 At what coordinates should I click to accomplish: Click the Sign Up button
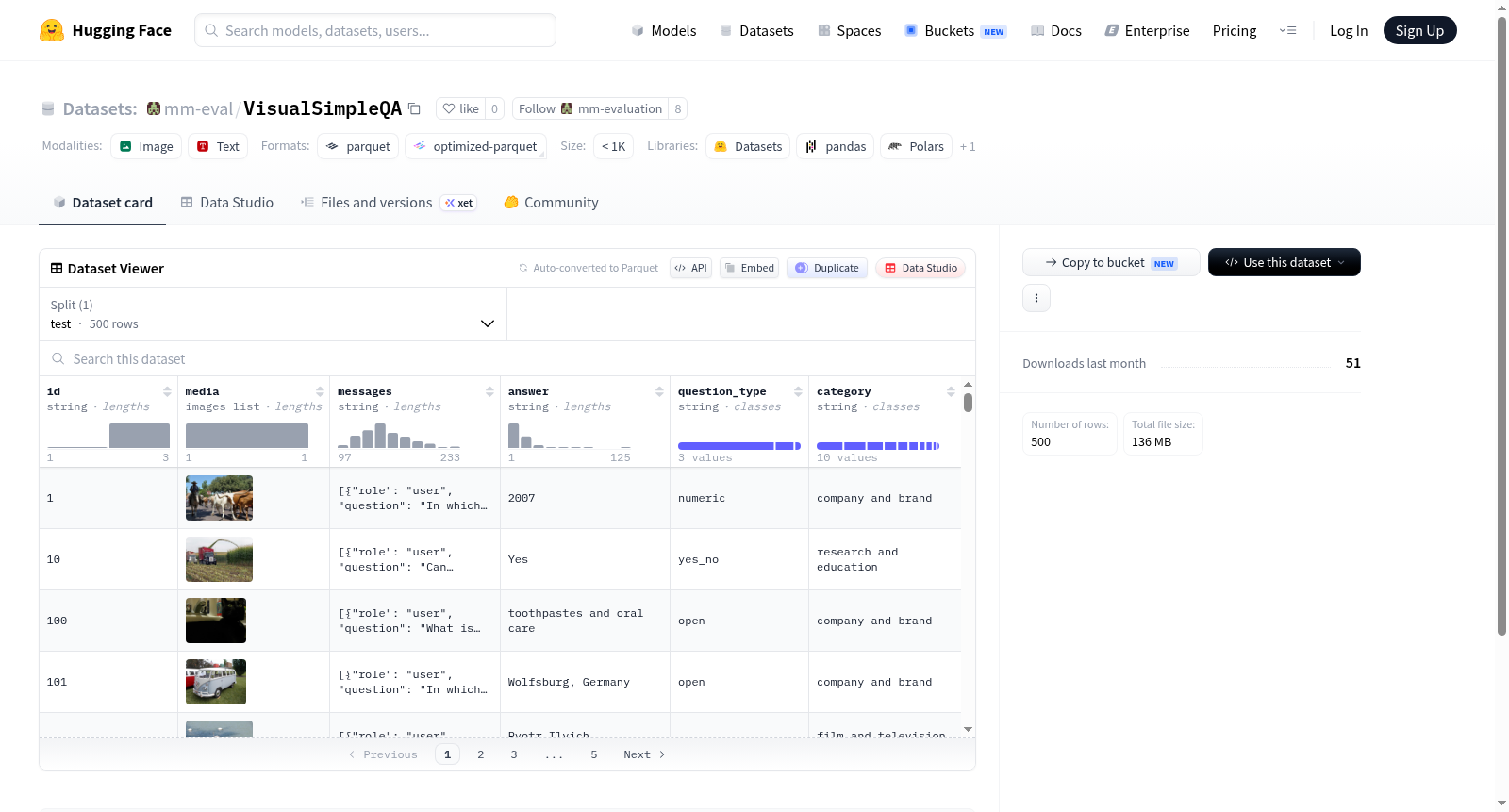[1419, 30]
